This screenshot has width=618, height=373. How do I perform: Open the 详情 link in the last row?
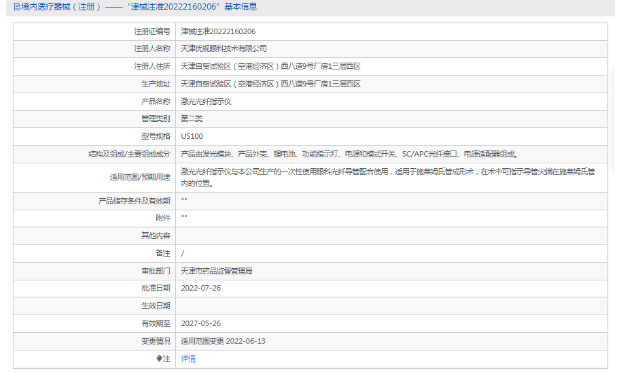[188, 359]
